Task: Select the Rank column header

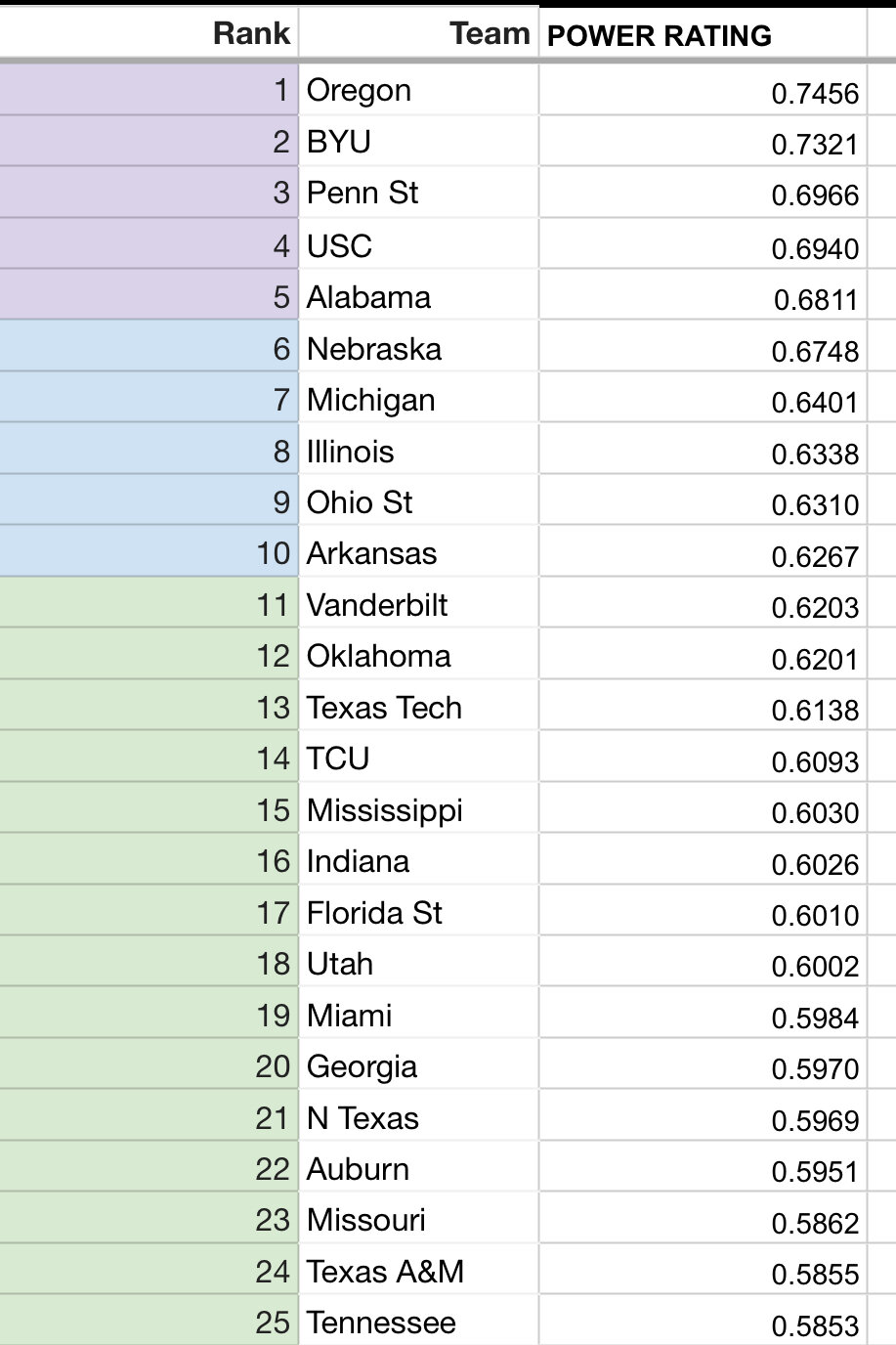Action: pyautogui.click(x=149, y=33)
